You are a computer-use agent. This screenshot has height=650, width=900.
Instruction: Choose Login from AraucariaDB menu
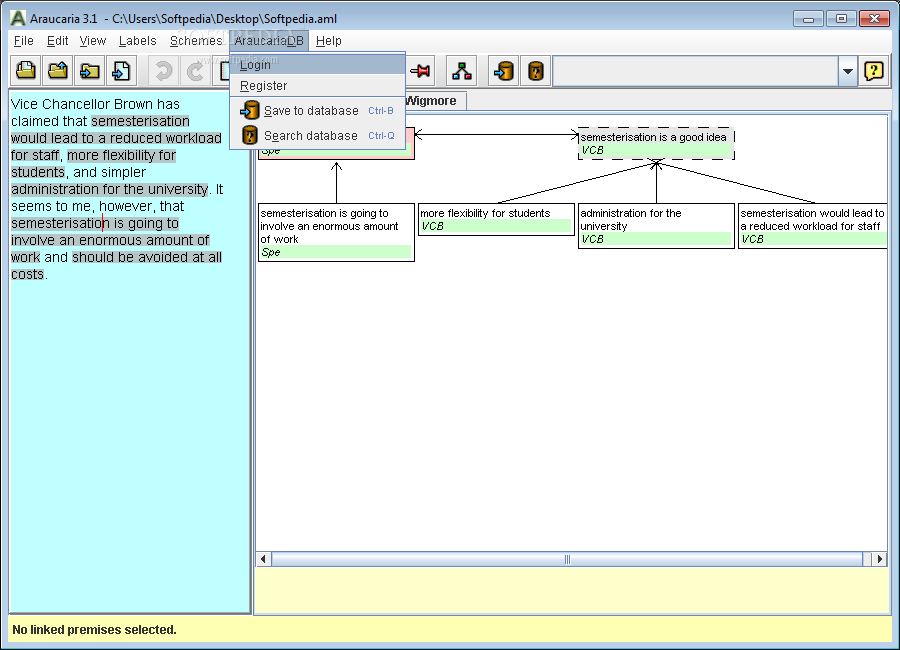[317, 64]
